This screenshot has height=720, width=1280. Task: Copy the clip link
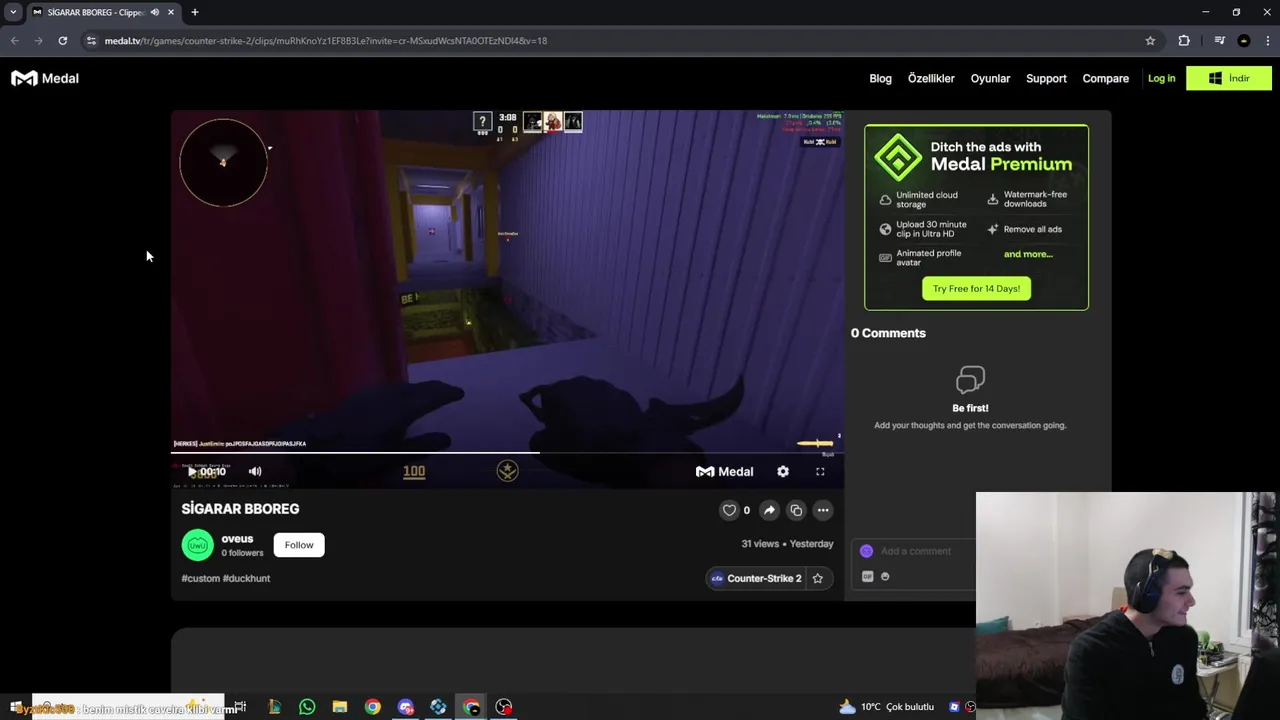(796, 510)
